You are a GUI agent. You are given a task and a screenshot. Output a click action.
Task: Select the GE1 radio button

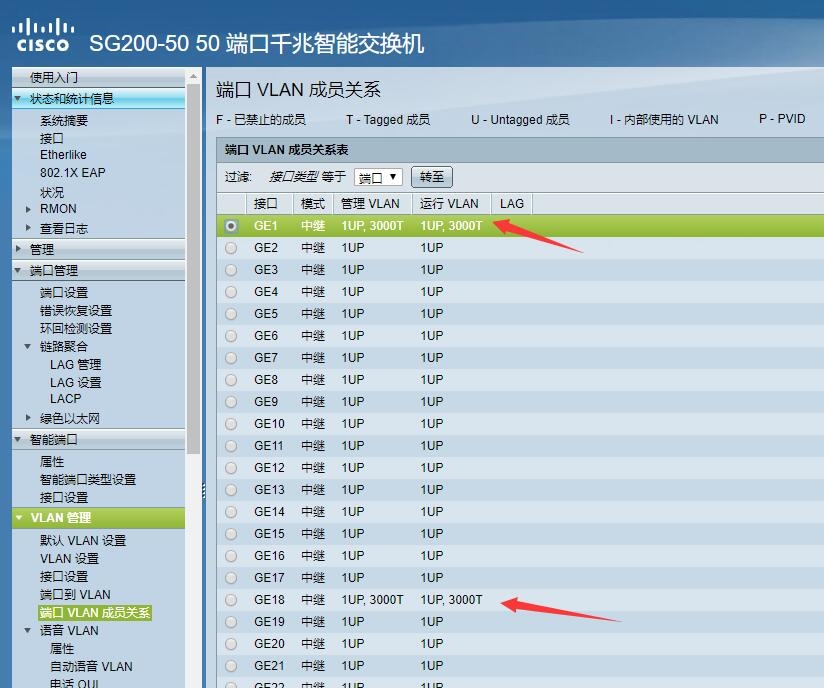coord(231,226)
